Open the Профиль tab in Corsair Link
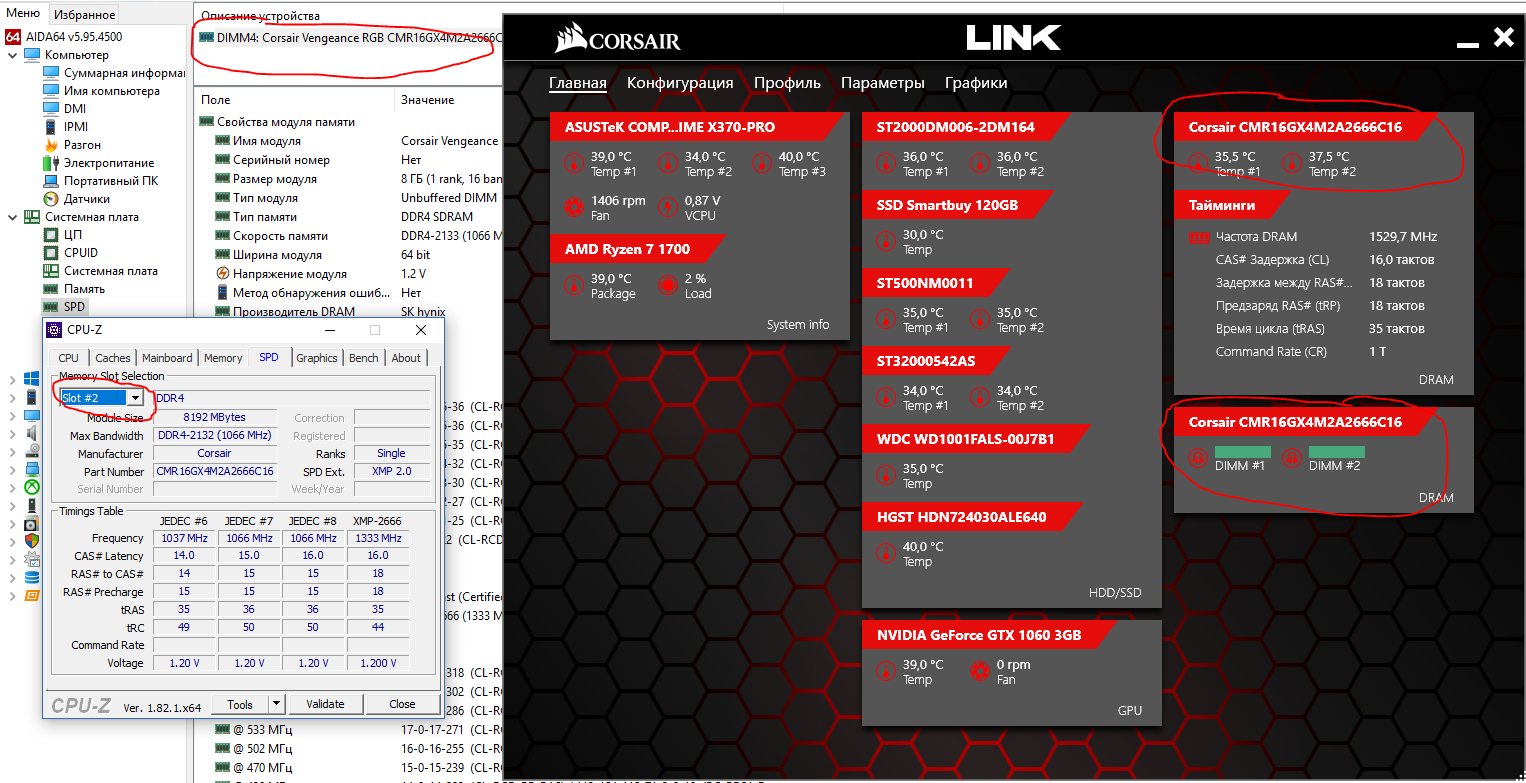This screenshot has width=1526, height=783. tap(787, 83)
